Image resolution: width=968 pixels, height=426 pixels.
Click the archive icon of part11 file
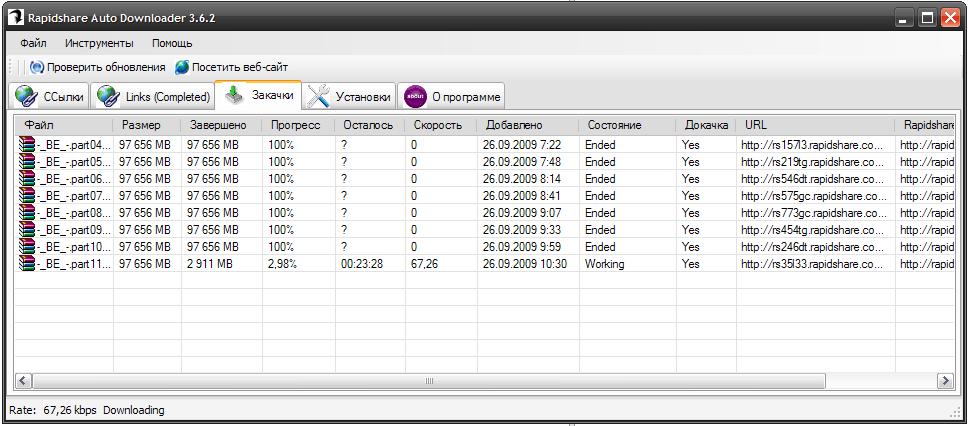[27, 264]
